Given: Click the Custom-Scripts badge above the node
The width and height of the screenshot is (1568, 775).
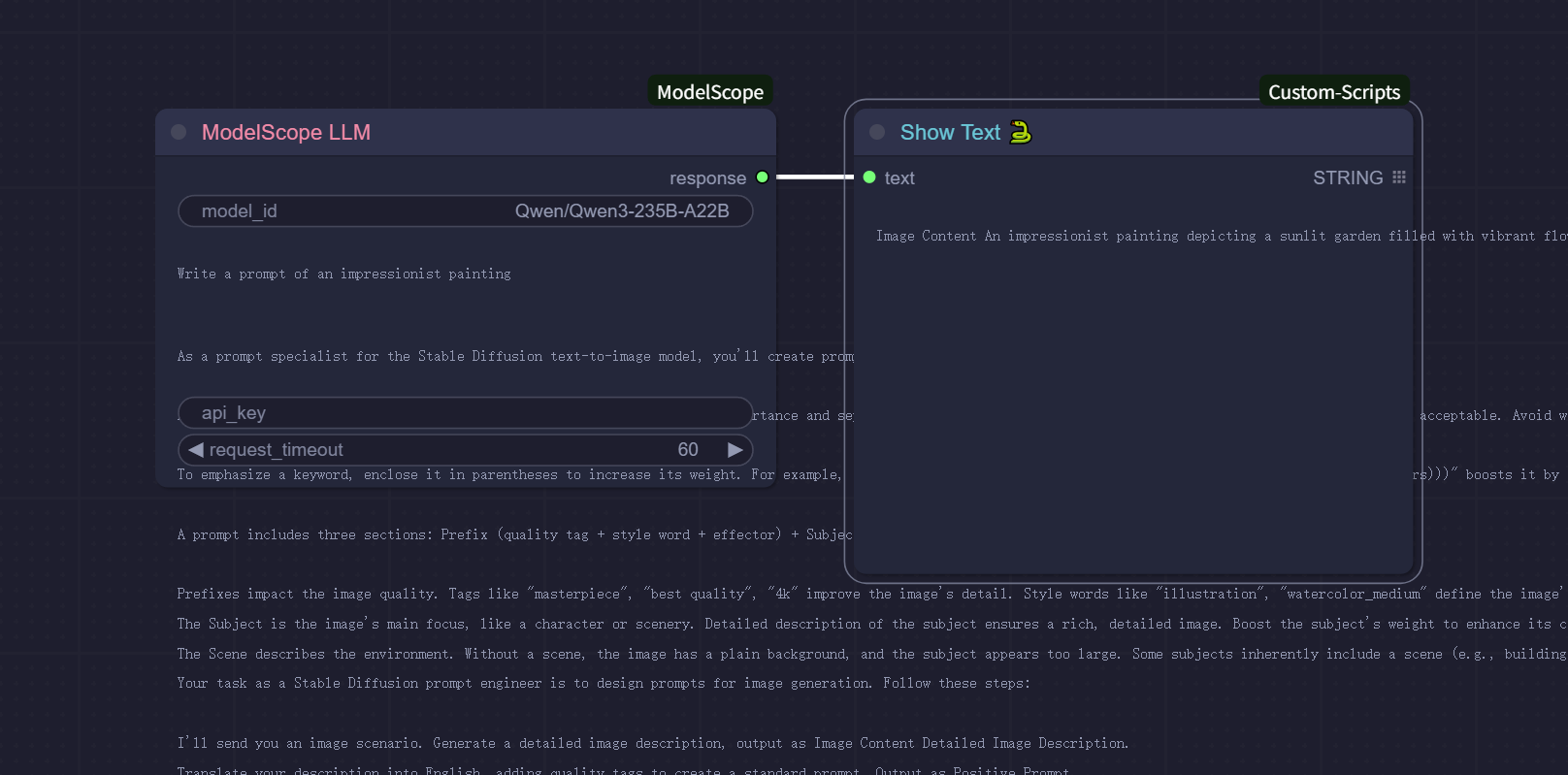Looking at the screenshot, I should pos(1334,92).
